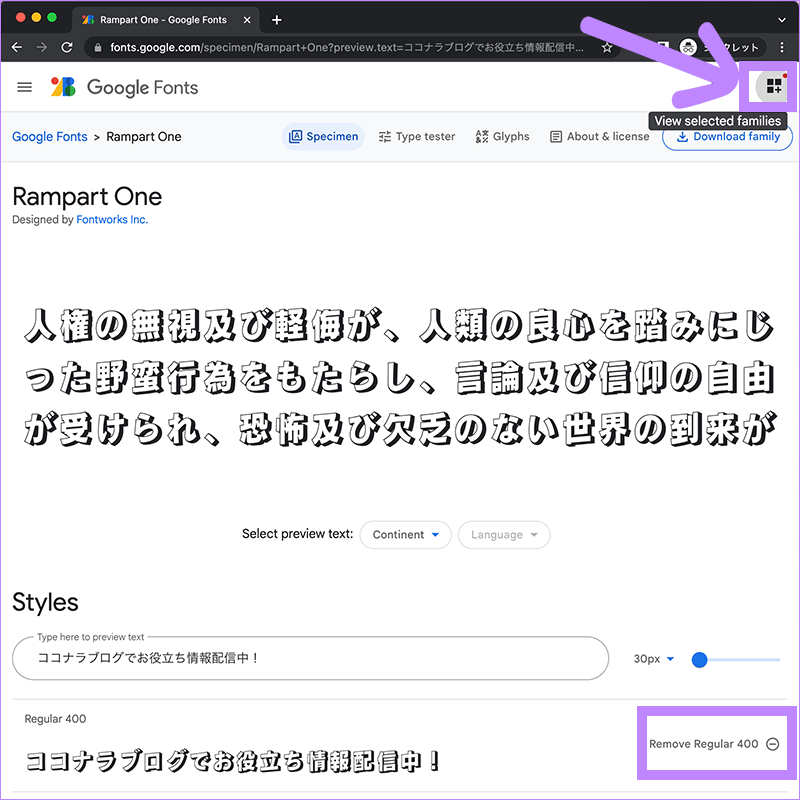Image resolution: width=800 pixels, height=800 pixels.
Task: Click the Google Fonts logo
Action: tap(124, 87)
